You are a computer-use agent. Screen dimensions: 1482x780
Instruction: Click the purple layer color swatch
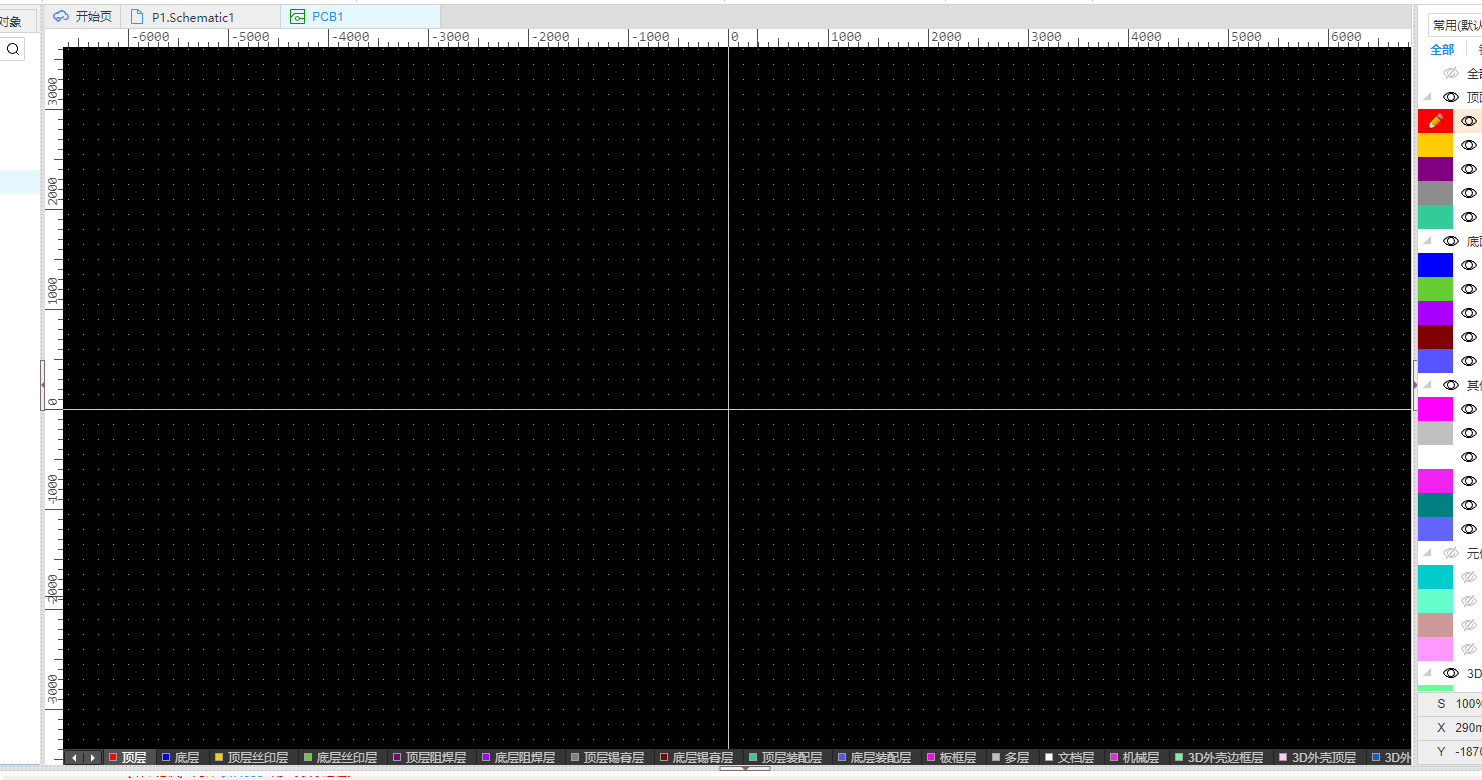1435,169
